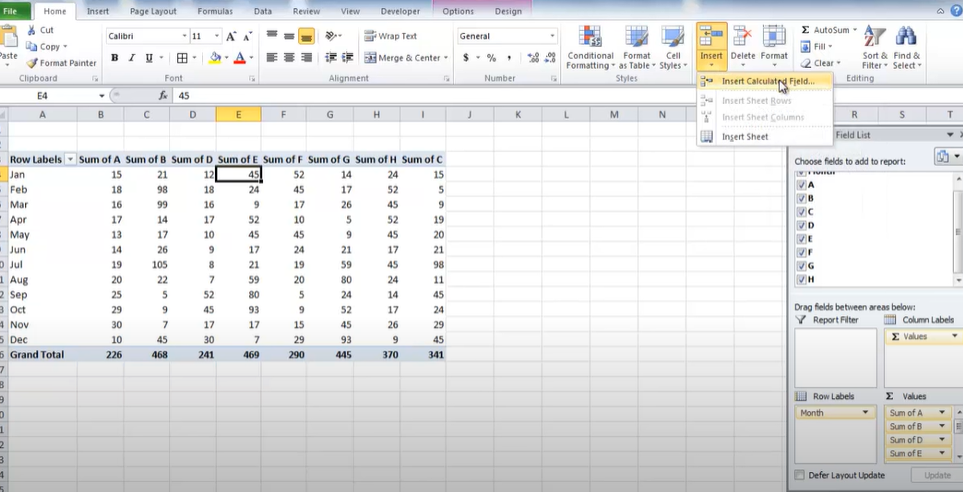Screen dimensions: 963x492
Task: Uncheck field F in Field List
Action: [x=801, y=252]
